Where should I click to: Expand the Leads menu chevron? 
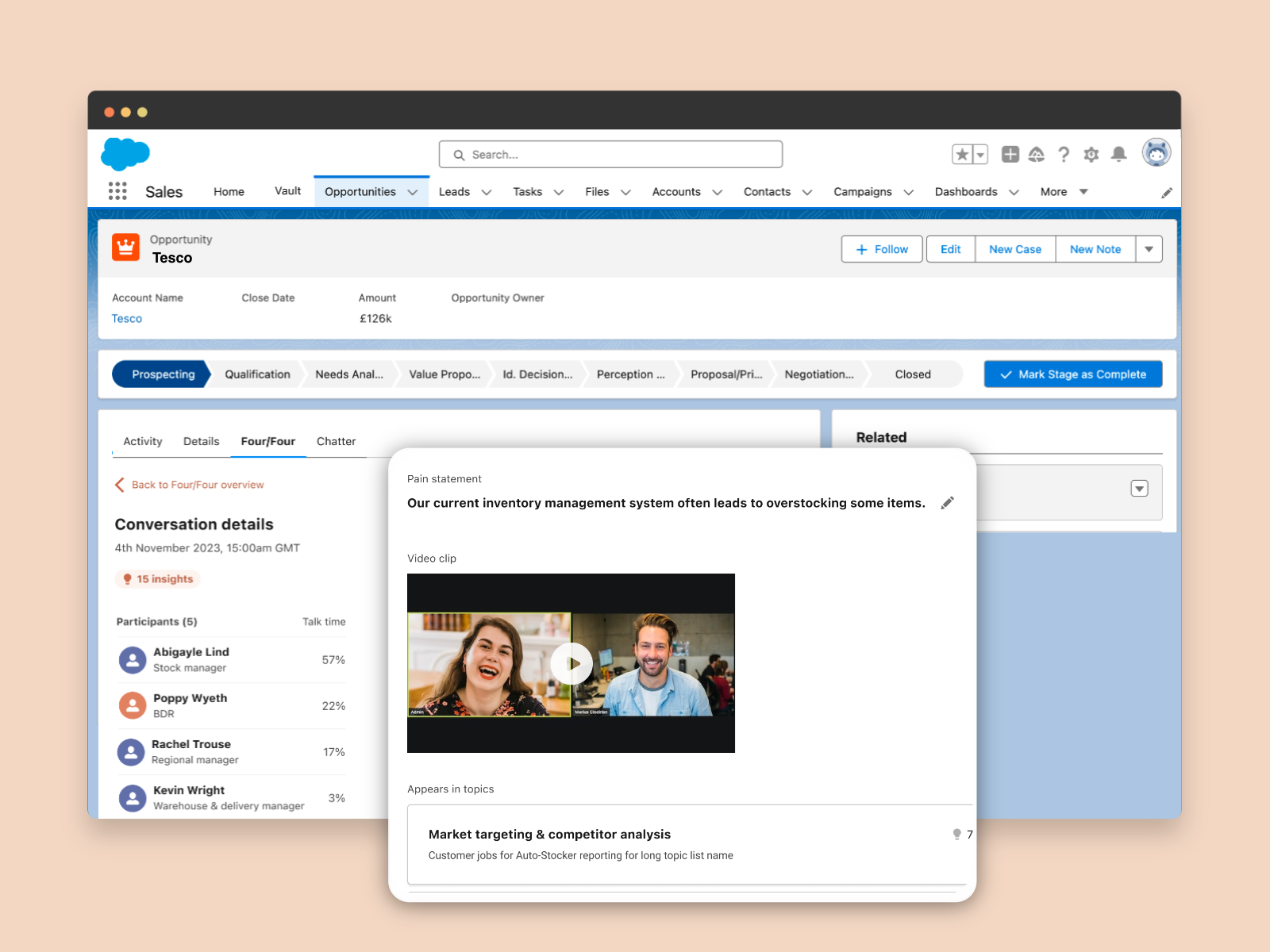487,193
